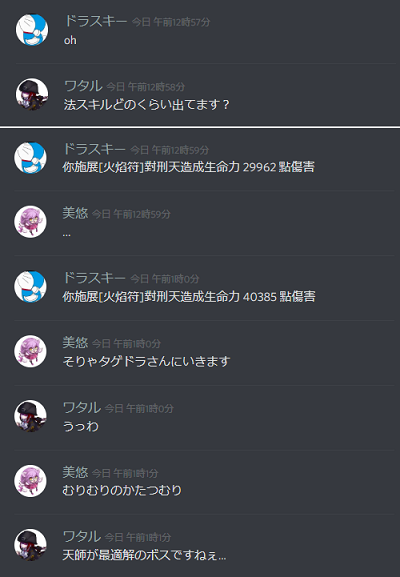Click the white new-messages divider line
This screenshot has width=400, height=577.
[200, 127]
